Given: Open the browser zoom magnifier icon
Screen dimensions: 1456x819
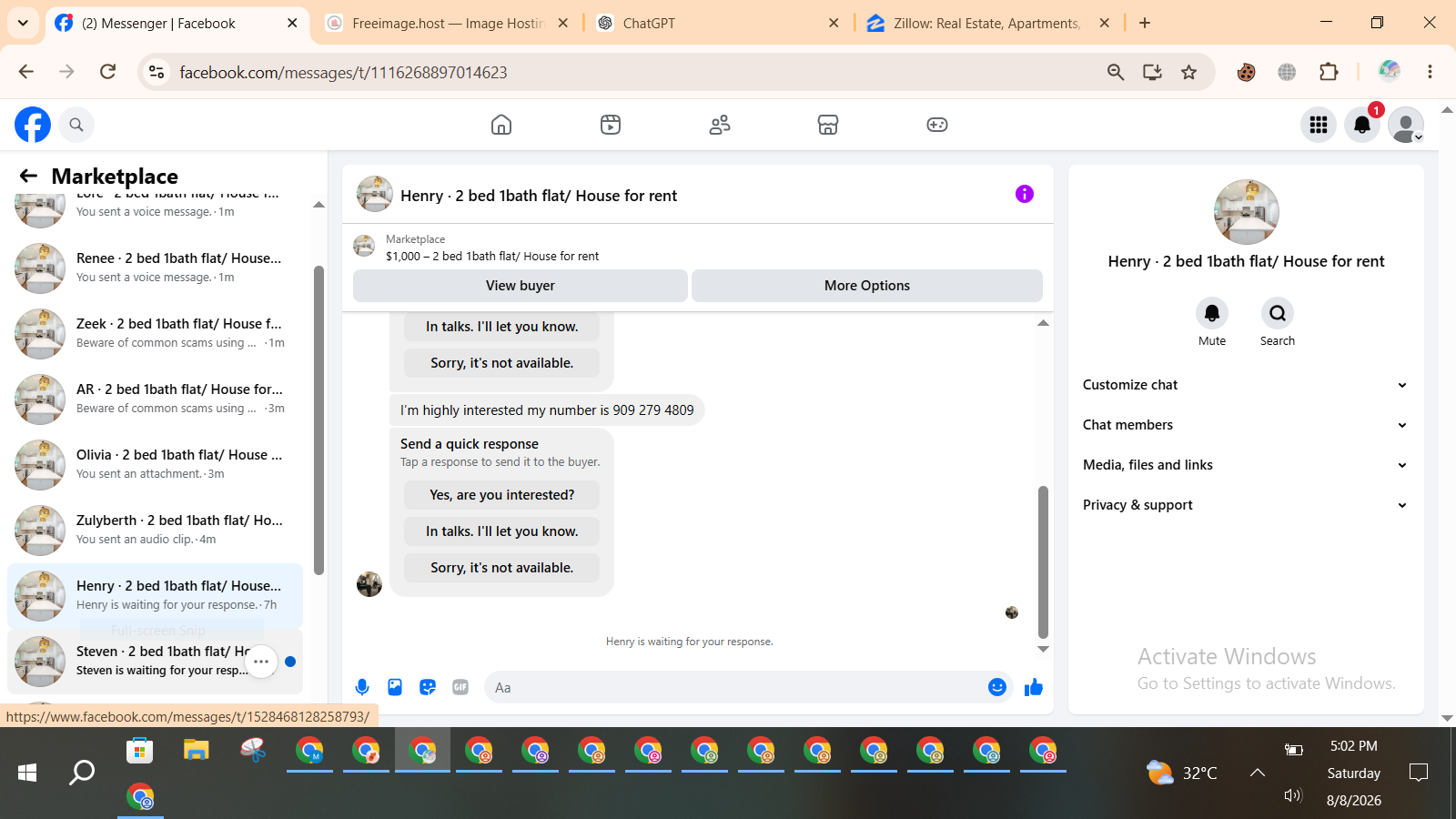Looking at the screenshot, I should tap(1116, 72).
